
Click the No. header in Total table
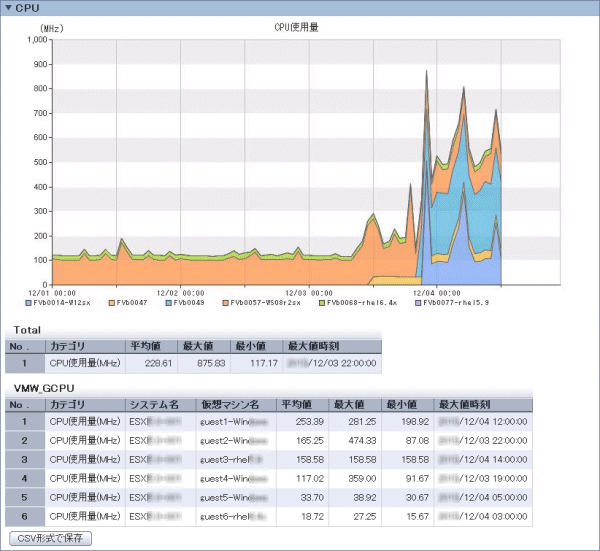21,346
